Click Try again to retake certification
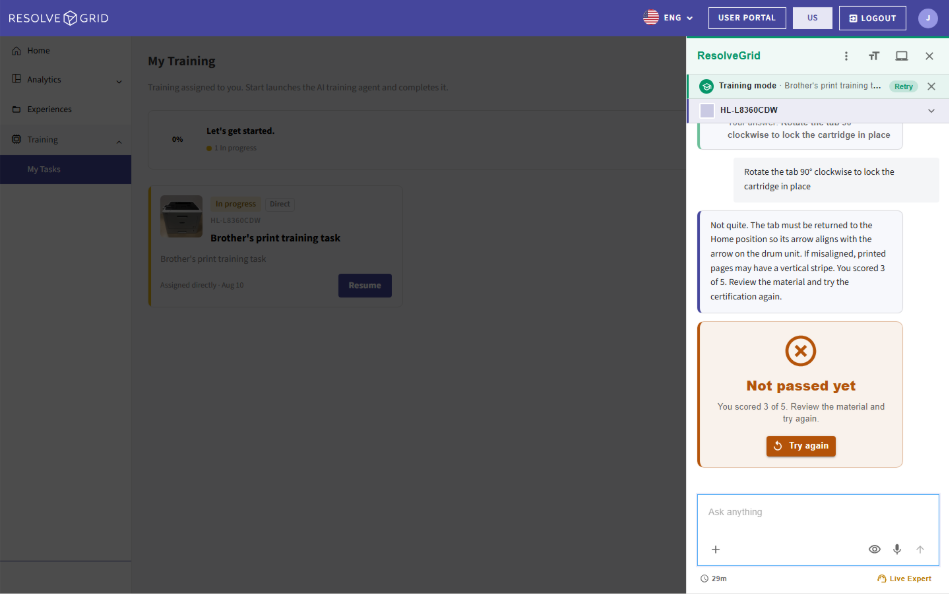This screenshot has width=949, height=594. (801, 446)
